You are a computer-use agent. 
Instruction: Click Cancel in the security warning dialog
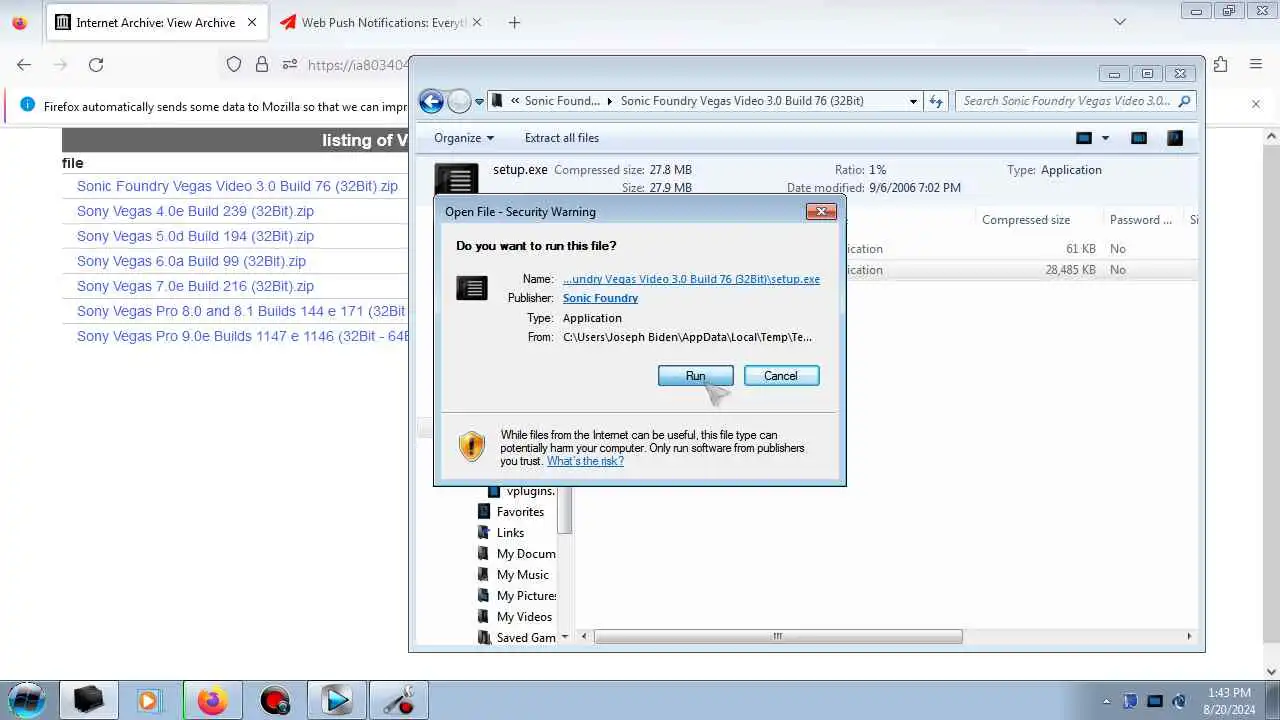[x=781, y=376]
